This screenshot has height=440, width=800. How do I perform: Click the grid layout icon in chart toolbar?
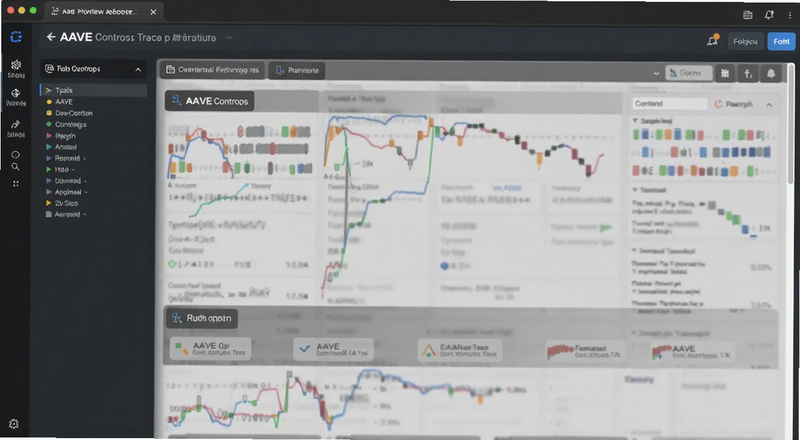pyautogui.click(x=724, y=74)
